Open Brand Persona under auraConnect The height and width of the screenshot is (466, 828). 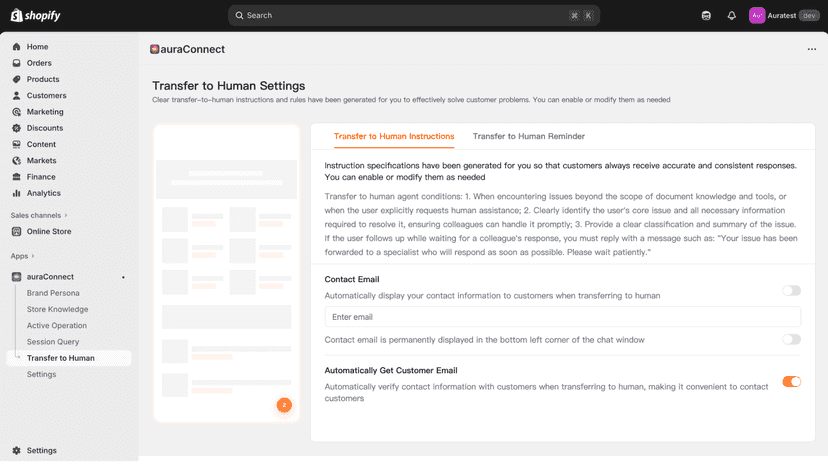(x=53, y=293)
